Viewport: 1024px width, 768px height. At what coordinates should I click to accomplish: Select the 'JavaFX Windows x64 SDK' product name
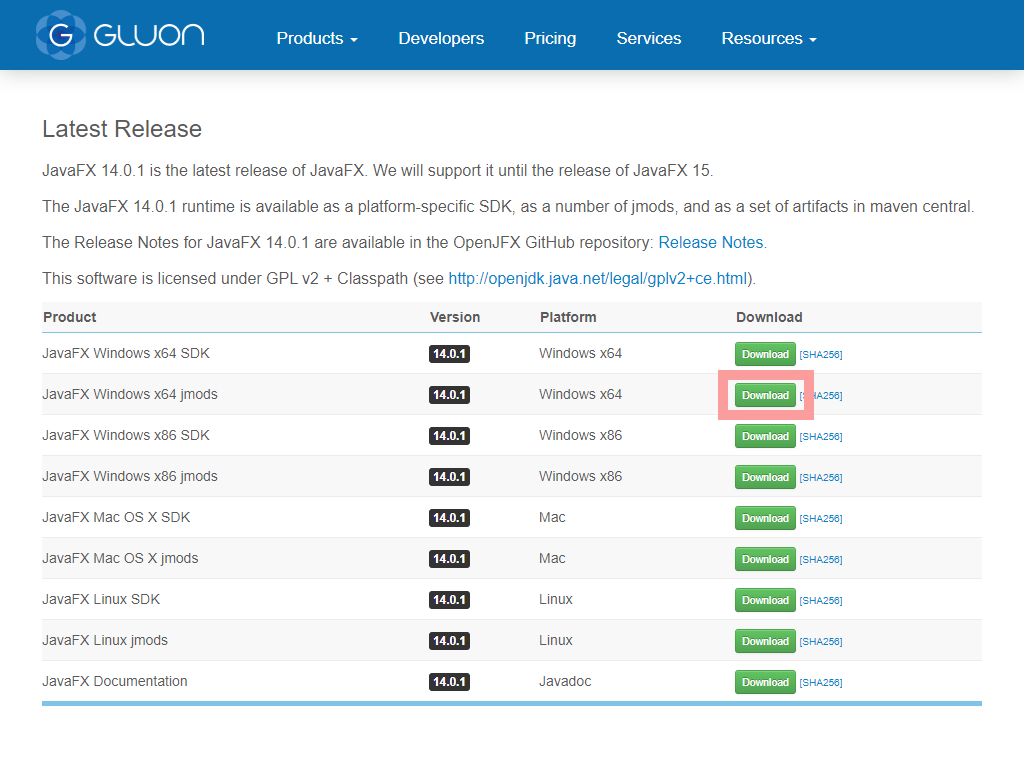pyautogui.click(x=126, y=353)
